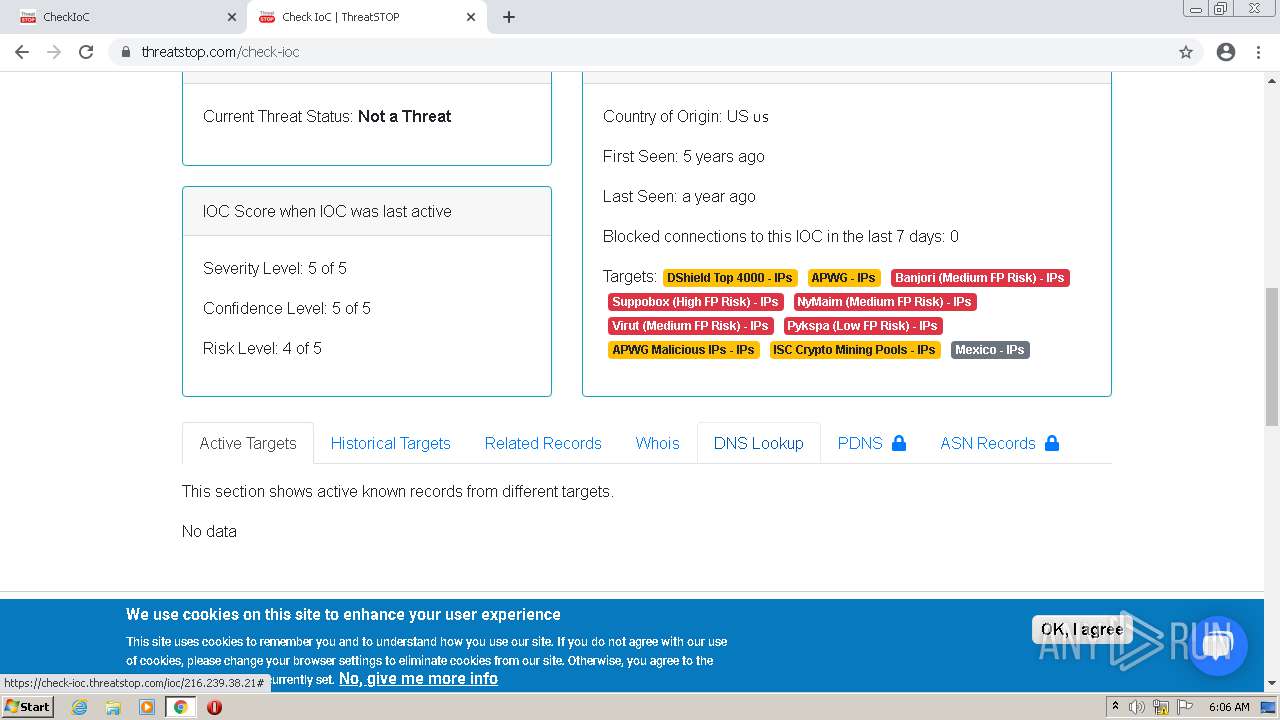Viewport: 1280px width, 720px height.
Task: Click the No data text
Action: [209, 531]
